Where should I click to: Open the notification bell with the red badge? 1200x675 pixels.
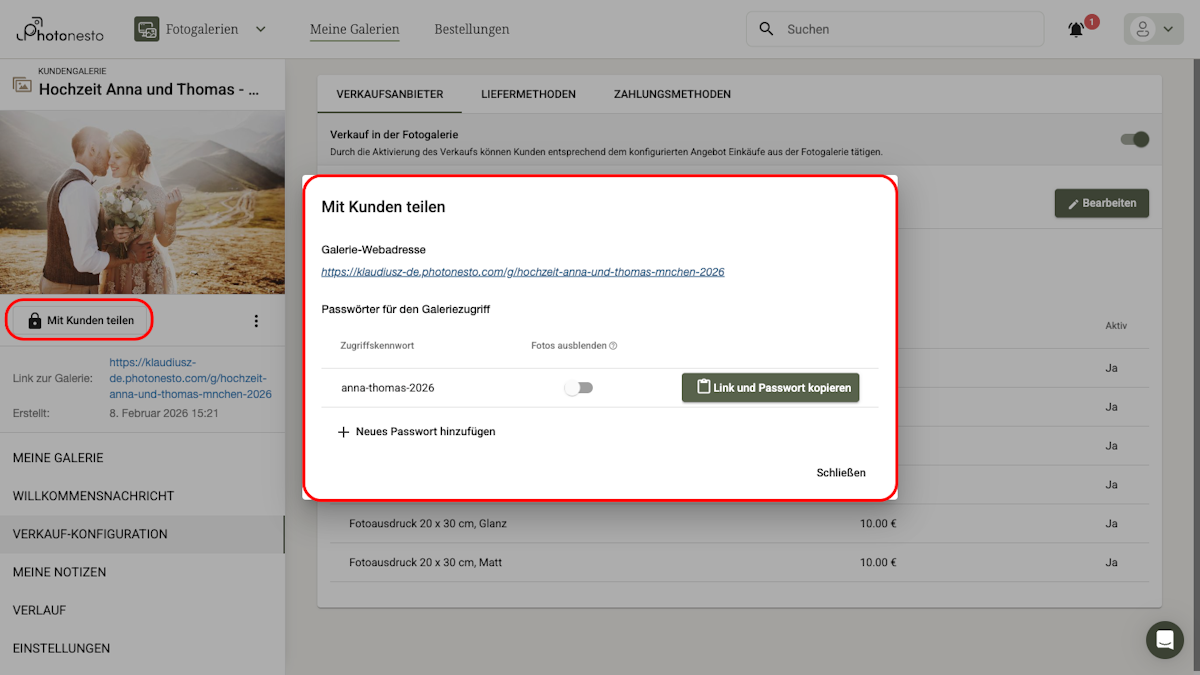point(1076,29)
